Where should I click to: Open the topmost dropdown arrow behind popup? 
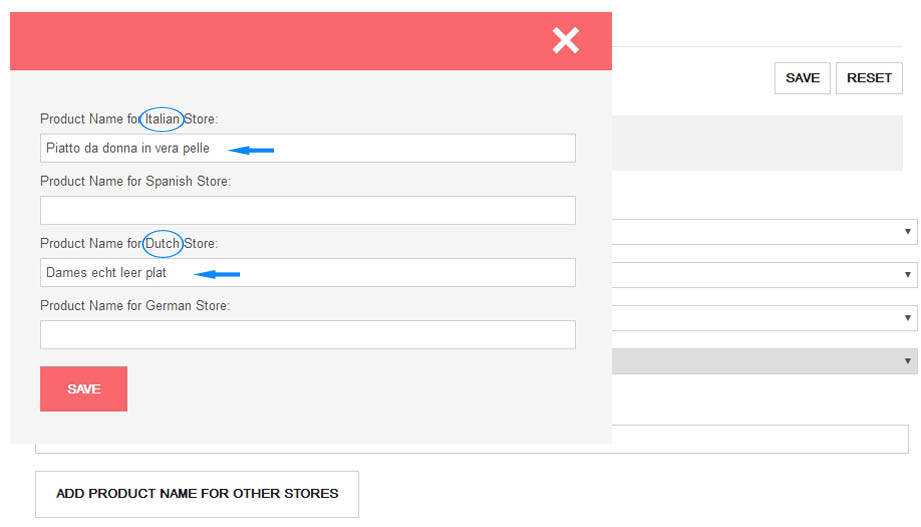point(908,232)
